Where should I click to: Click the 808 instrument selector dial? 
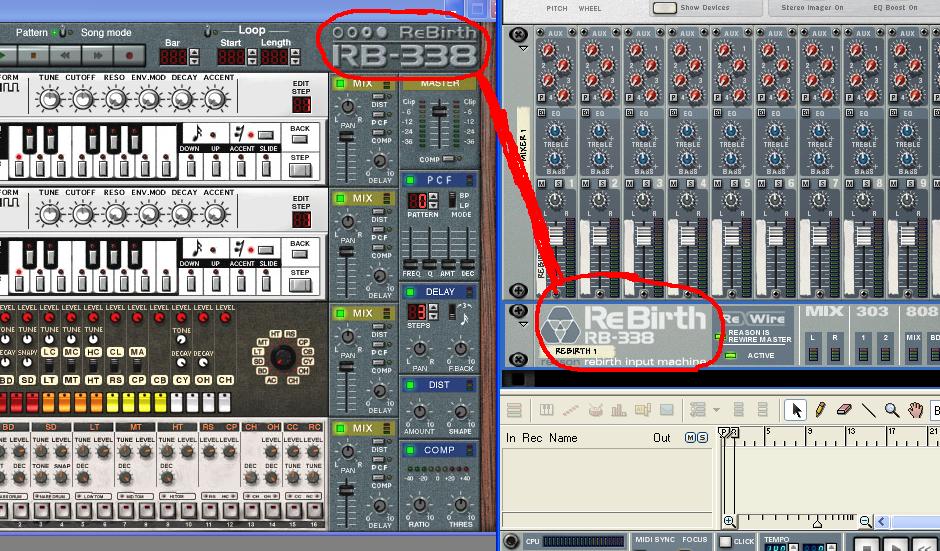[x=283, y=357]
